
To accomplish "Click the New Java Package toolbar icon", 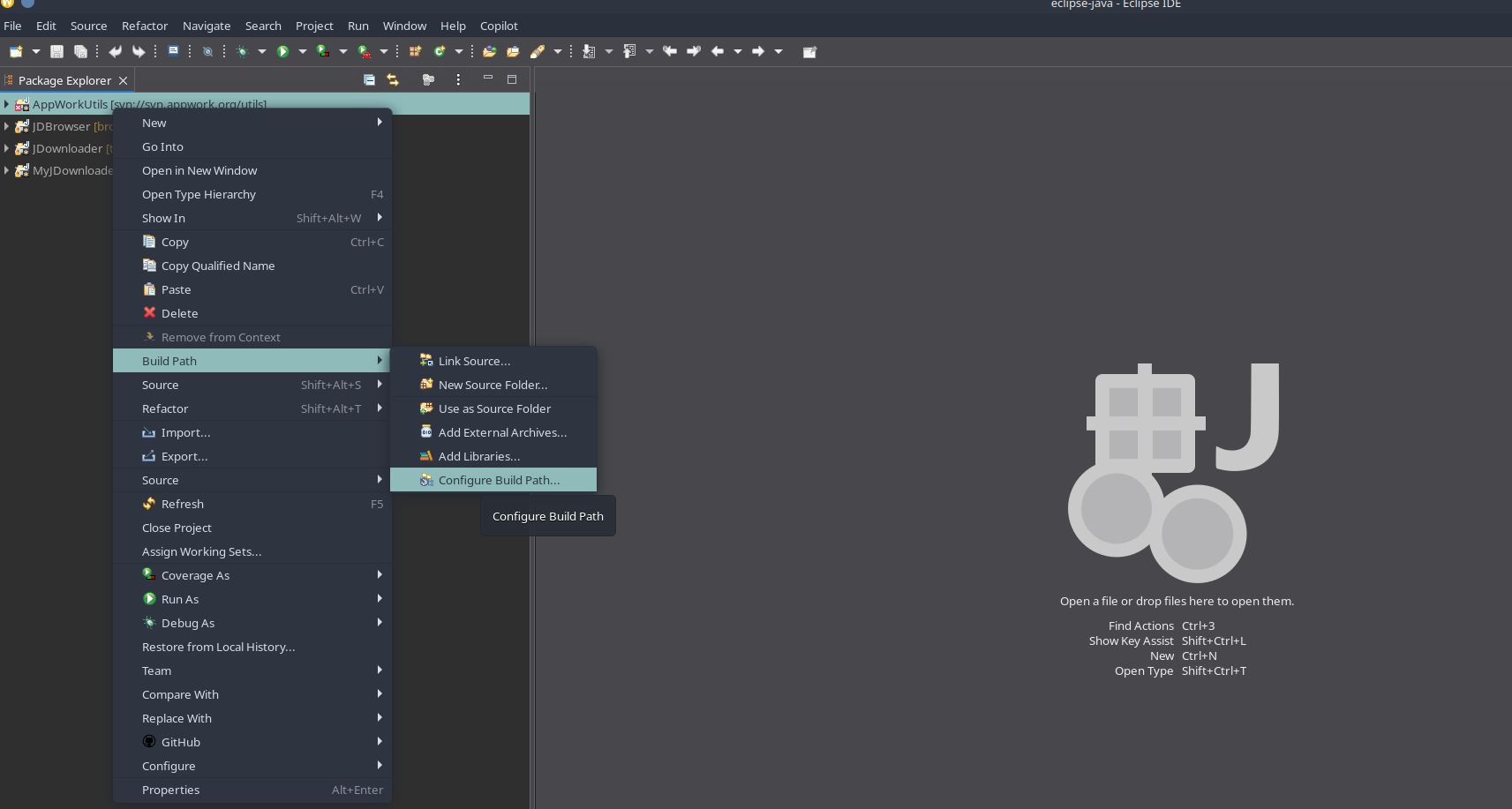I will 415,51.
